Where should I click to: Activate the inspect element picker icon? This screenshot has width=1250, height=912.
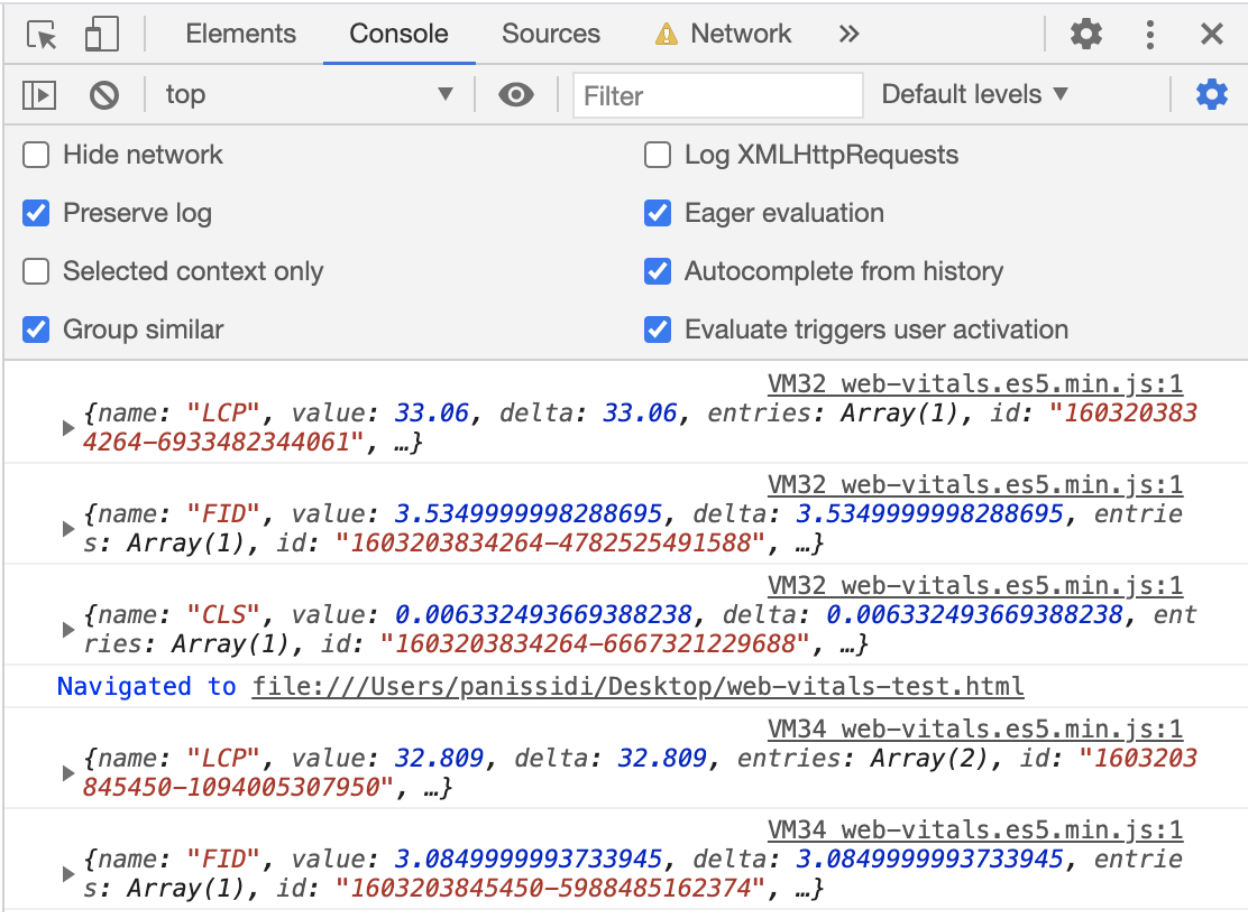42,35
